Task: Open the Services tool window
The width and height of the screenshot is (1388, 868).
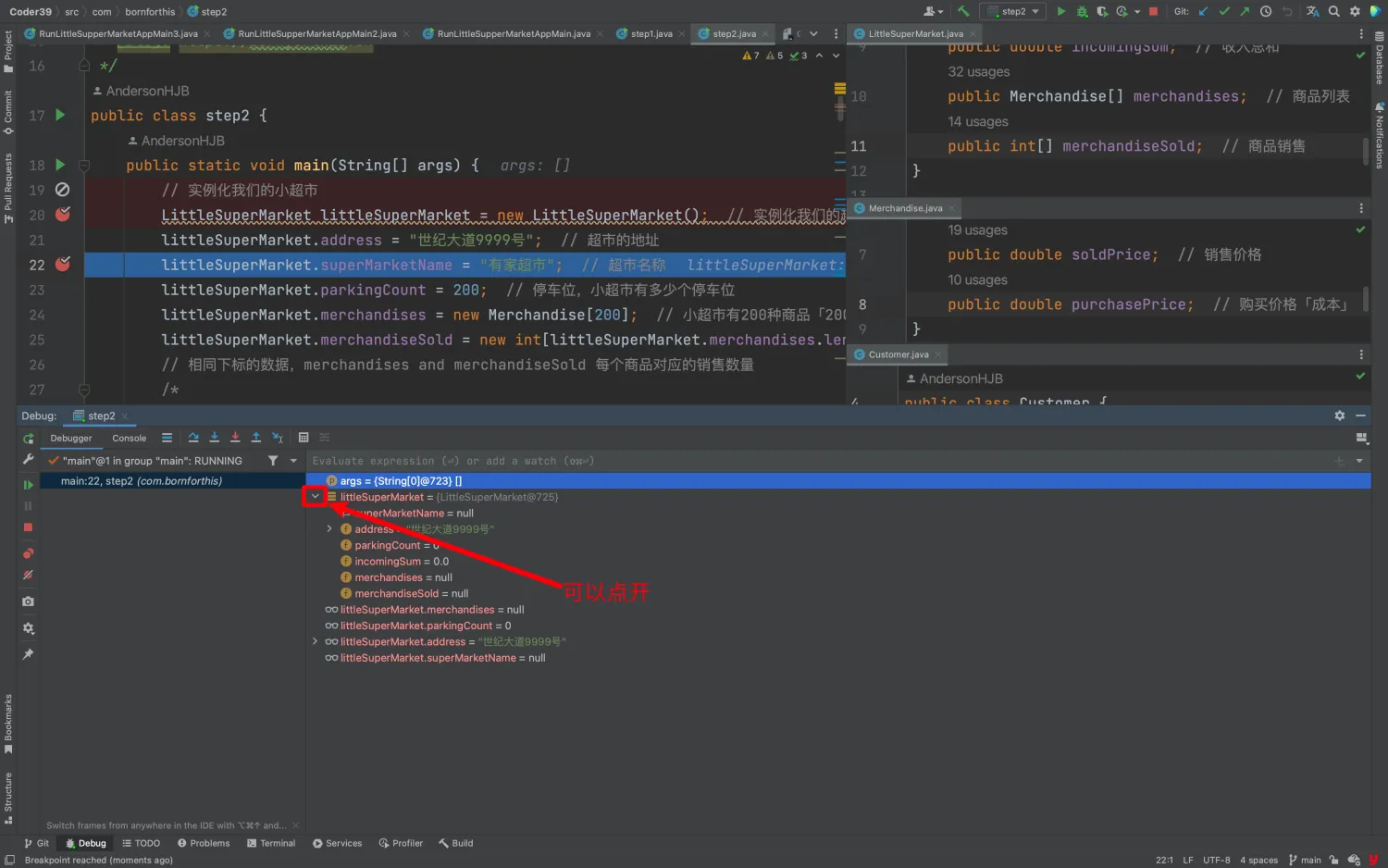Action: click(x=337, y=843)
